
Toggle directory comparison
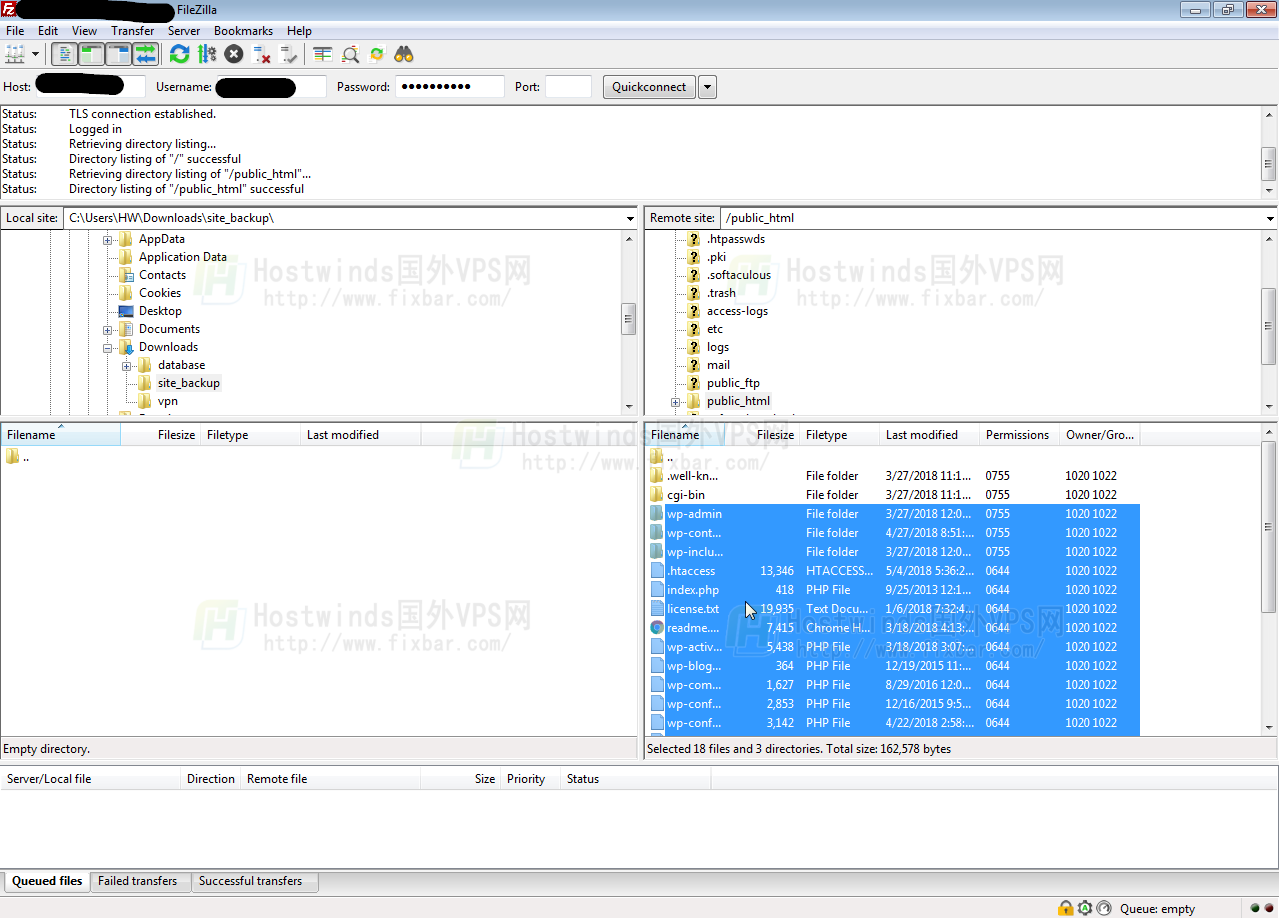coord(350,54)
